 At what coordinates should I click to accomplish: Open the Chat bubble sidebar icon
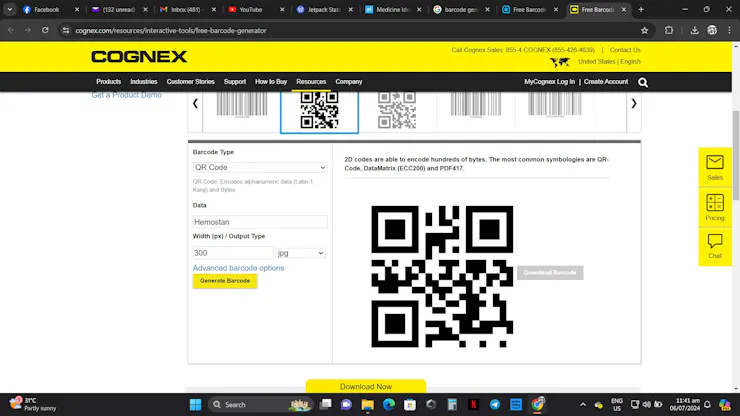(715, 246)
